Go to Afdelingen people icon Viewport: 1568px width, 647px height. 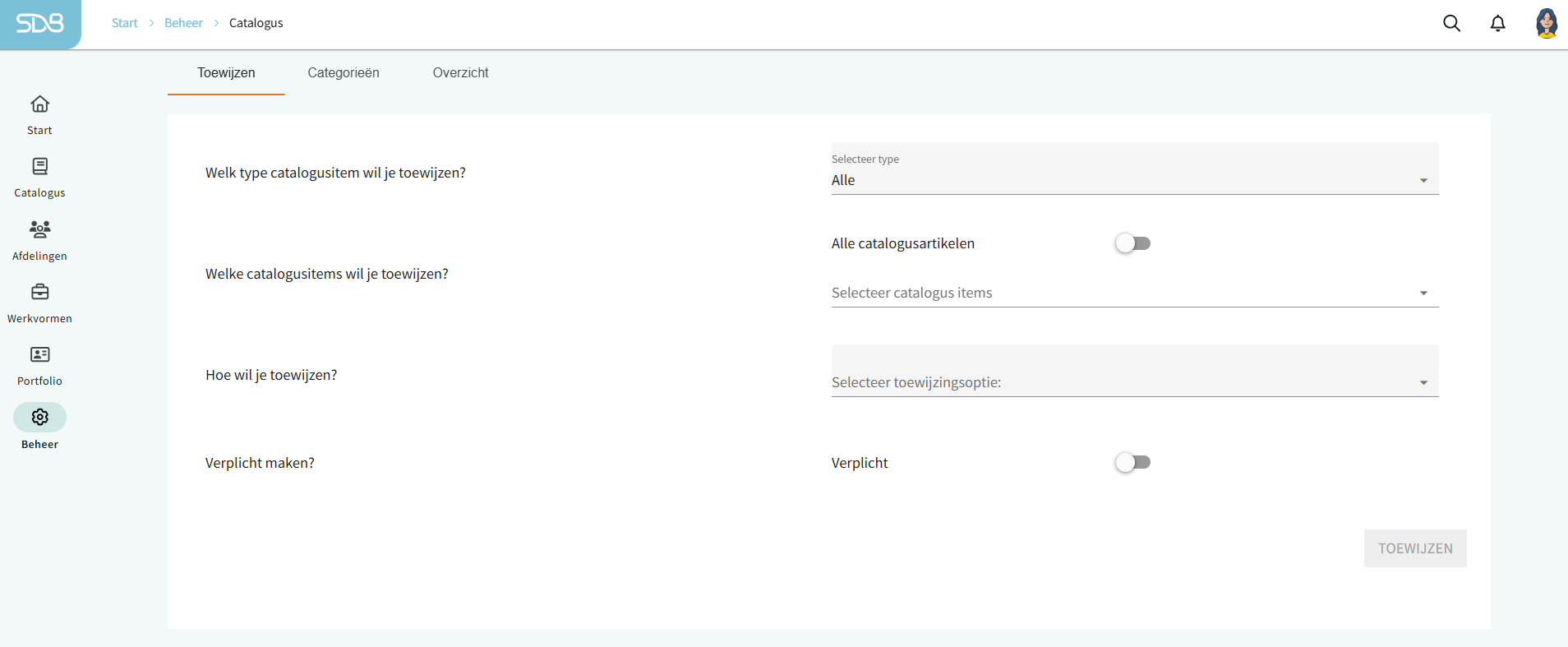[39, 229]
